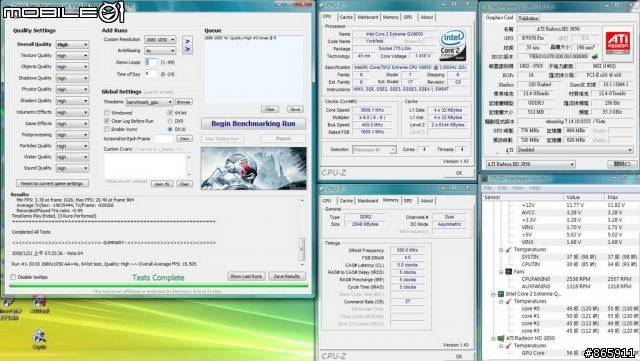The height and width of the screenshot is (361, 640).
Task: Toggle the 64 bit checkbox
Action: (170, 113)
